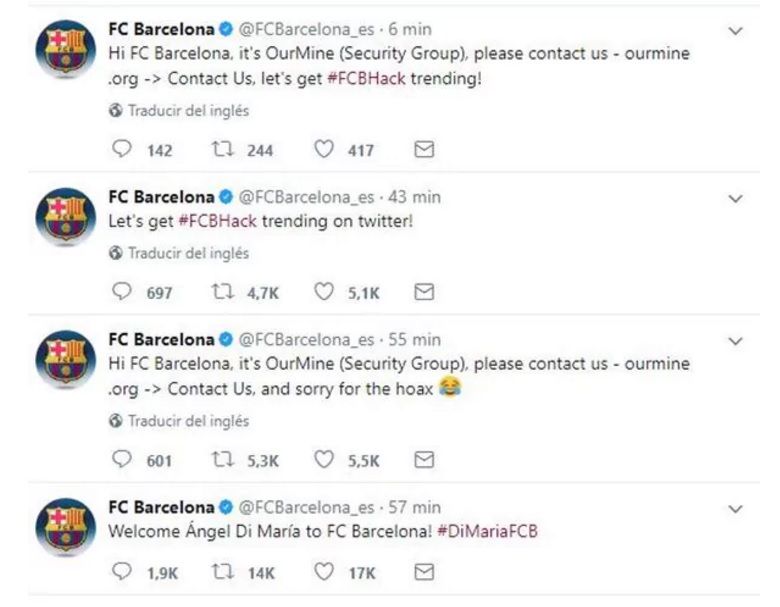This screenshot has width=780, height=607.
Task: Open the #DiMariaFCB hashtag
Action: 488,531
